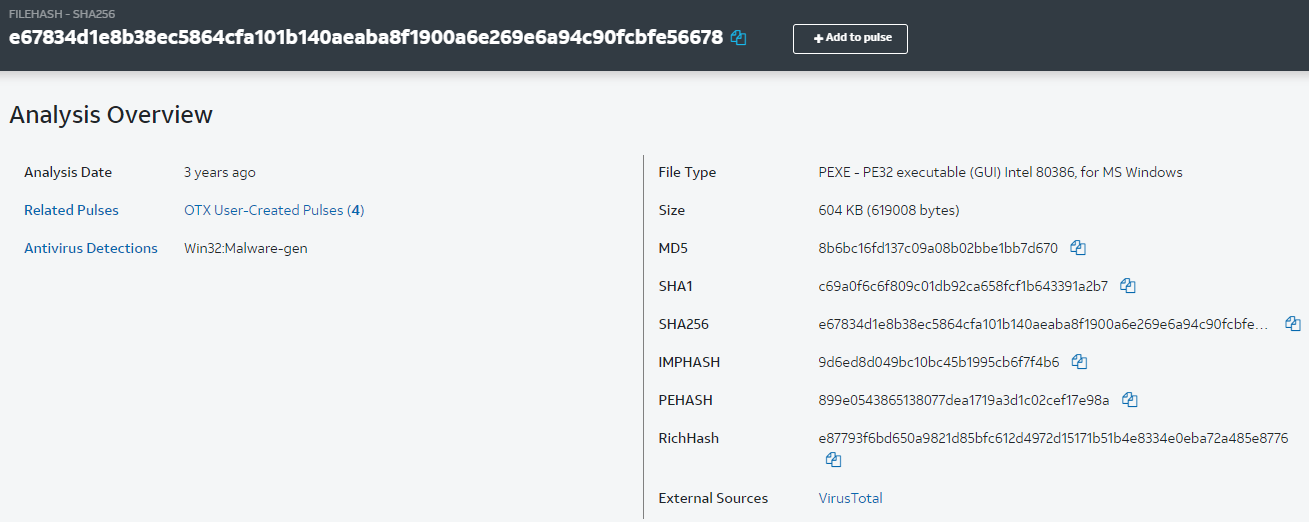Copy the truncated SHA256 row value
Viewport: 1309px width, 522px height.
tap(1293, 323)
